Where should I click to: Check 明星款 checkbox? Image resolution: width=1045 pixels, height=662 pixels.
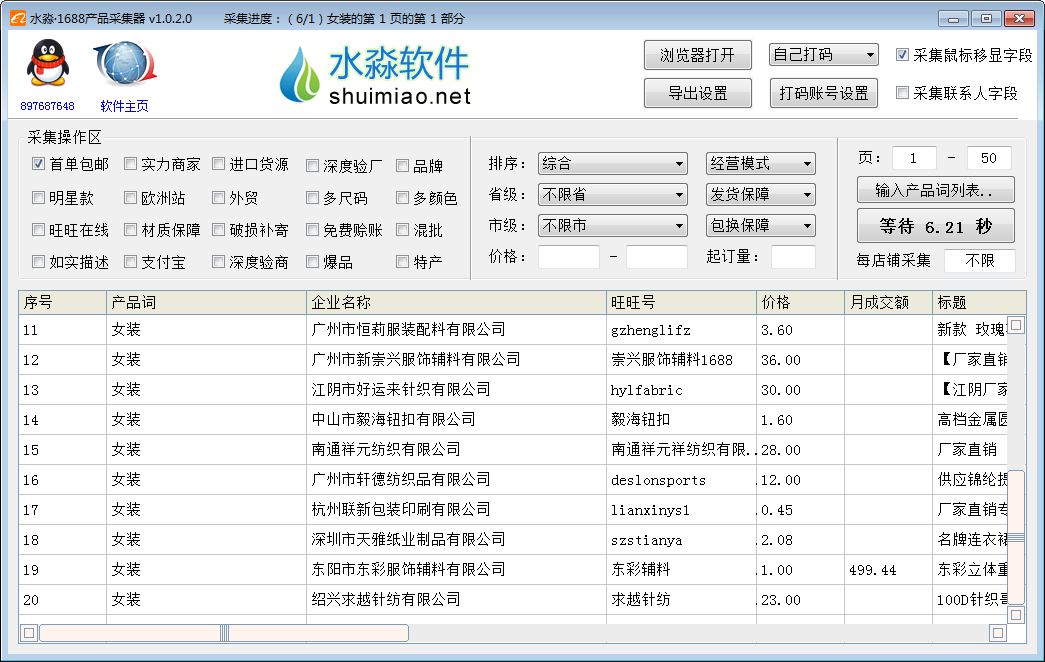39,197
